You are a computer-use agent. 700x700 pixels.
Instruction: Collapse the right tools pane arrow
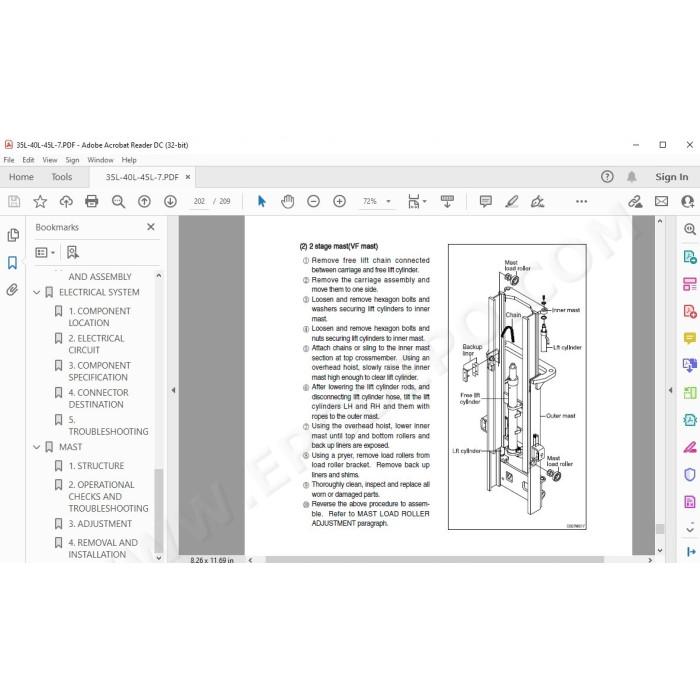click(x=670, y=390)
